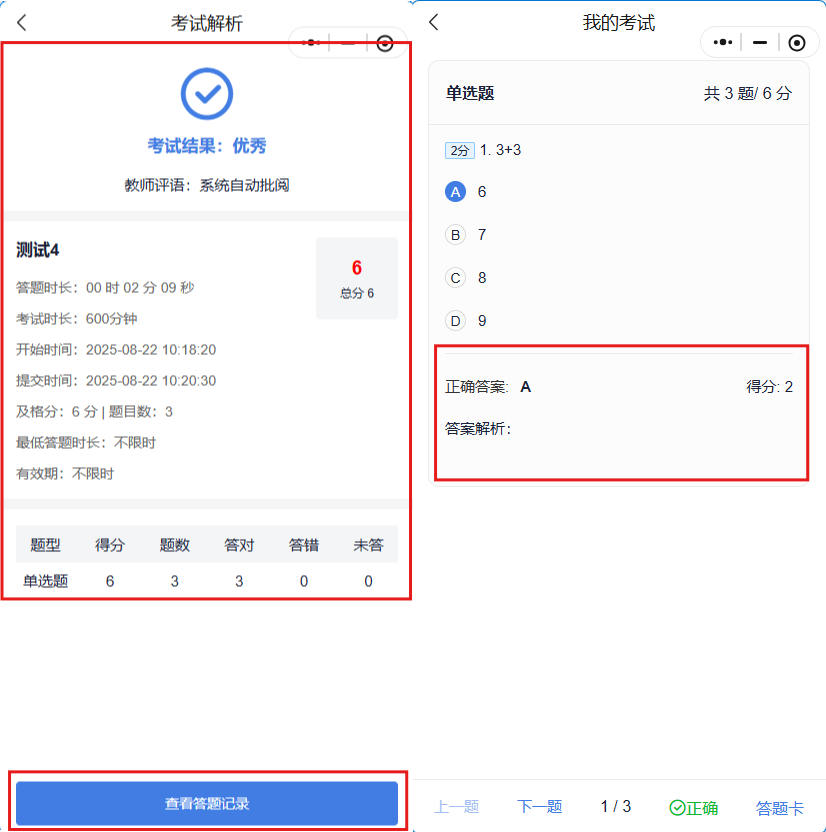This screenshot has width=826, height=832.
Task: Pick option D with answer 9
Action: [x=456, y=321]
